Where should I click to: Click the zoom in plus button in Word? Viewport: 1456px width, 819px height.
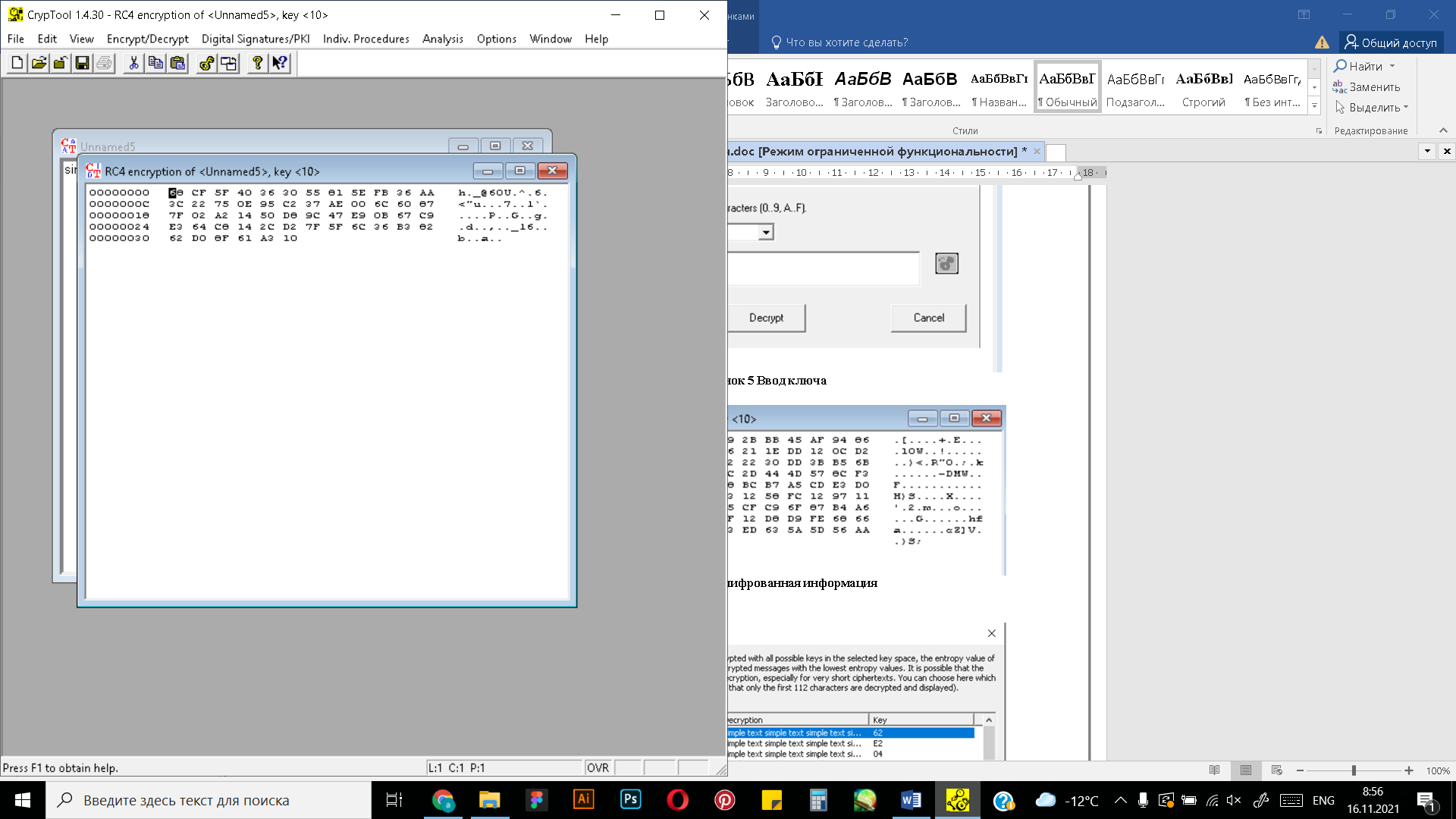[x=1408, y=770]
